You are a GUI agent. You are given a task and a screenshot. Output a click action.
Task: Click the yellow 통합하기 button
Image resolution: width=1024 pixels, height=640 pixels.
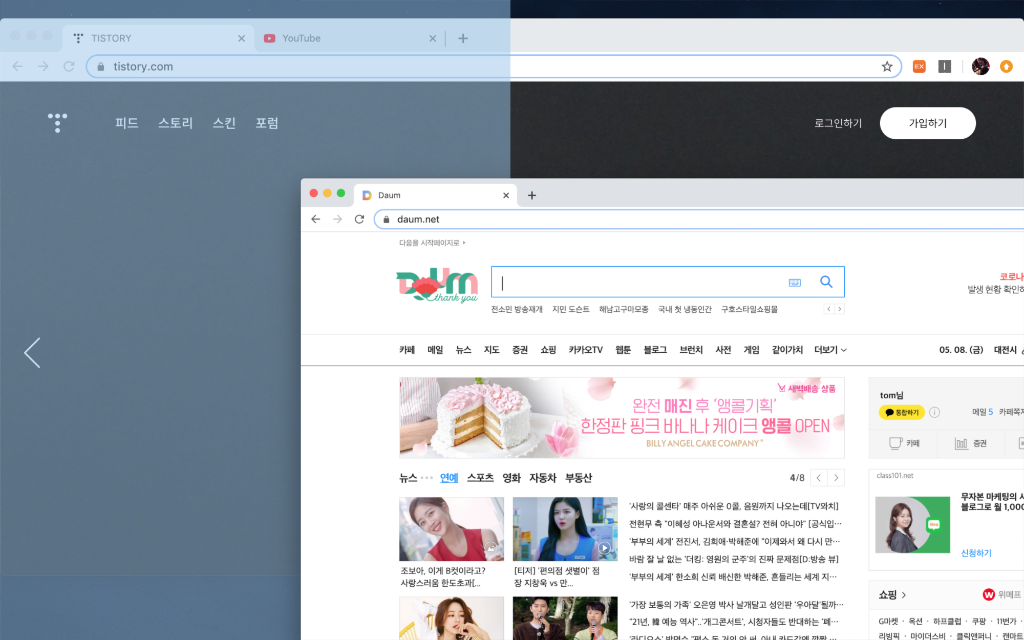pos(901,412)
